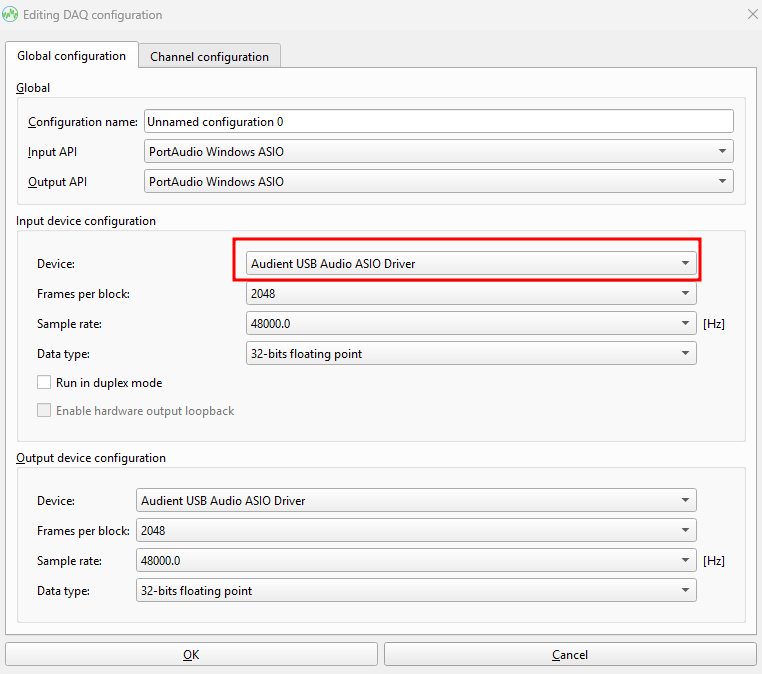The image size is (762, 674).
Task: Change input Frames per block value
Action: (x=470, y=294)
